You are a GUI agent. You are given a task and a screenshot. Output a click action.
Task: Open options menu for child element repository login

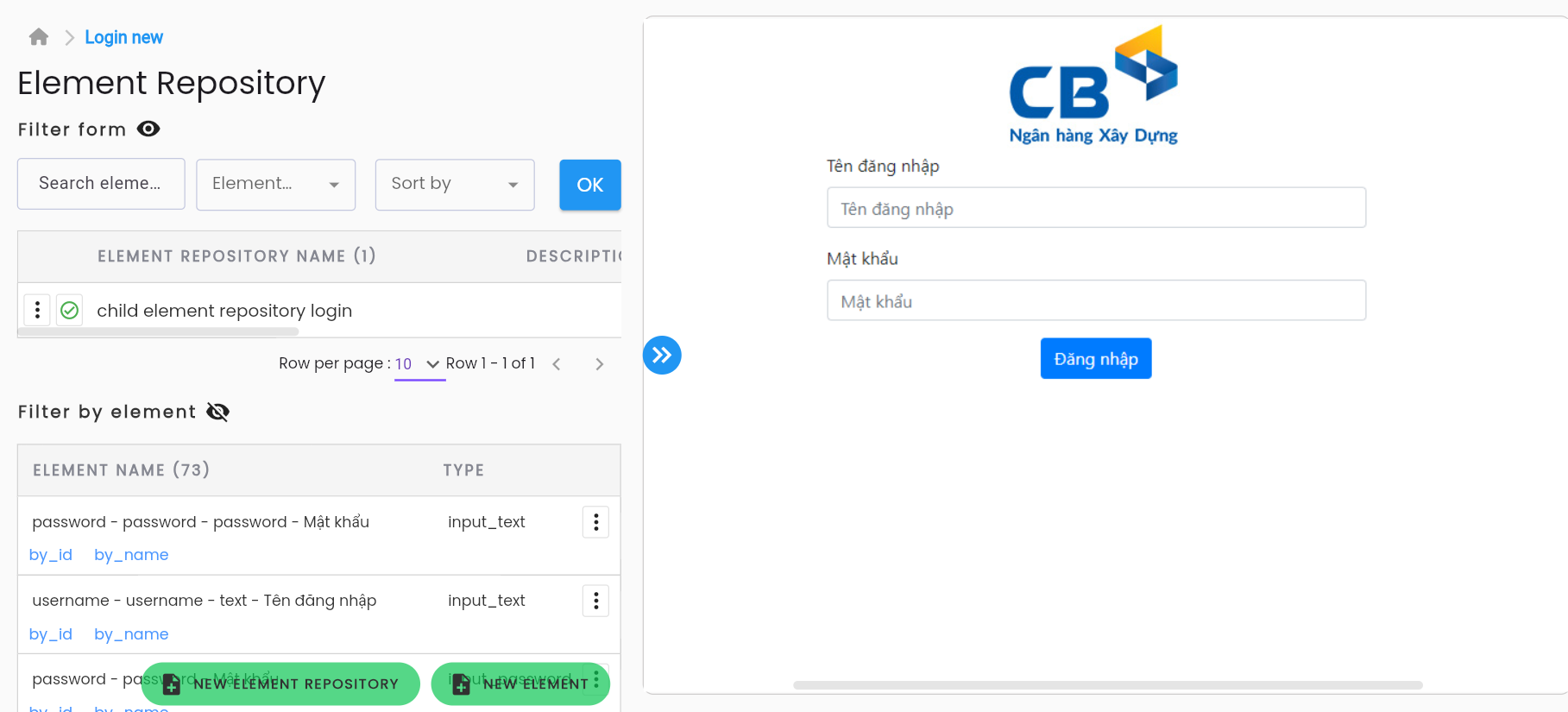pyautogui.click(x=37, y=309)
